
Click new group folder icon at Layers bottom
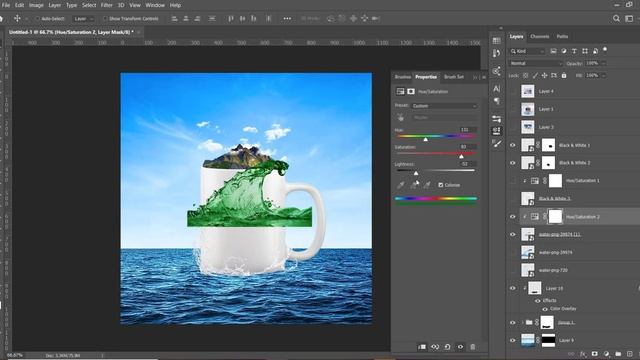618,354
